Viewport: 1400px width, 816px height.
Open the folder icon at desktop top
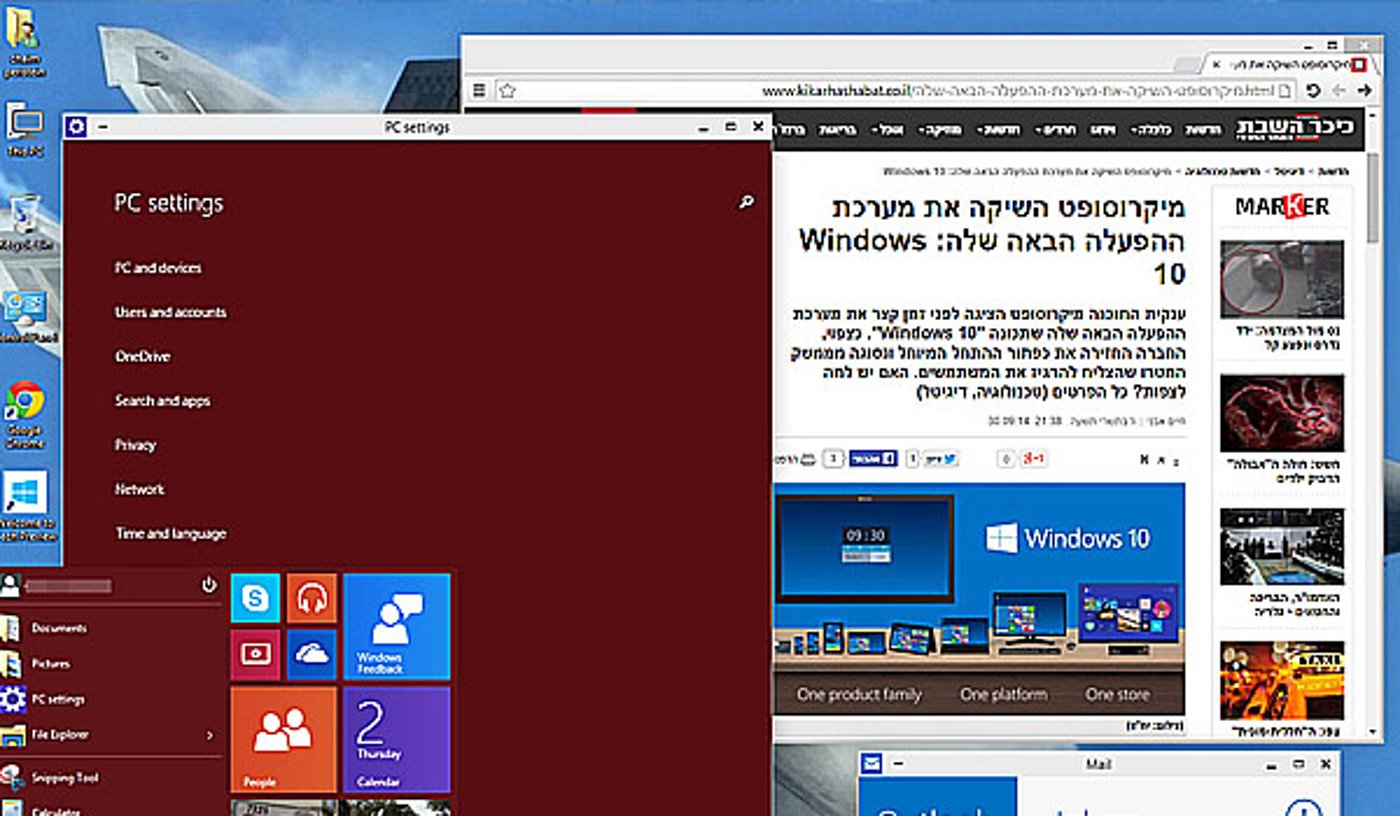[22, 40]
